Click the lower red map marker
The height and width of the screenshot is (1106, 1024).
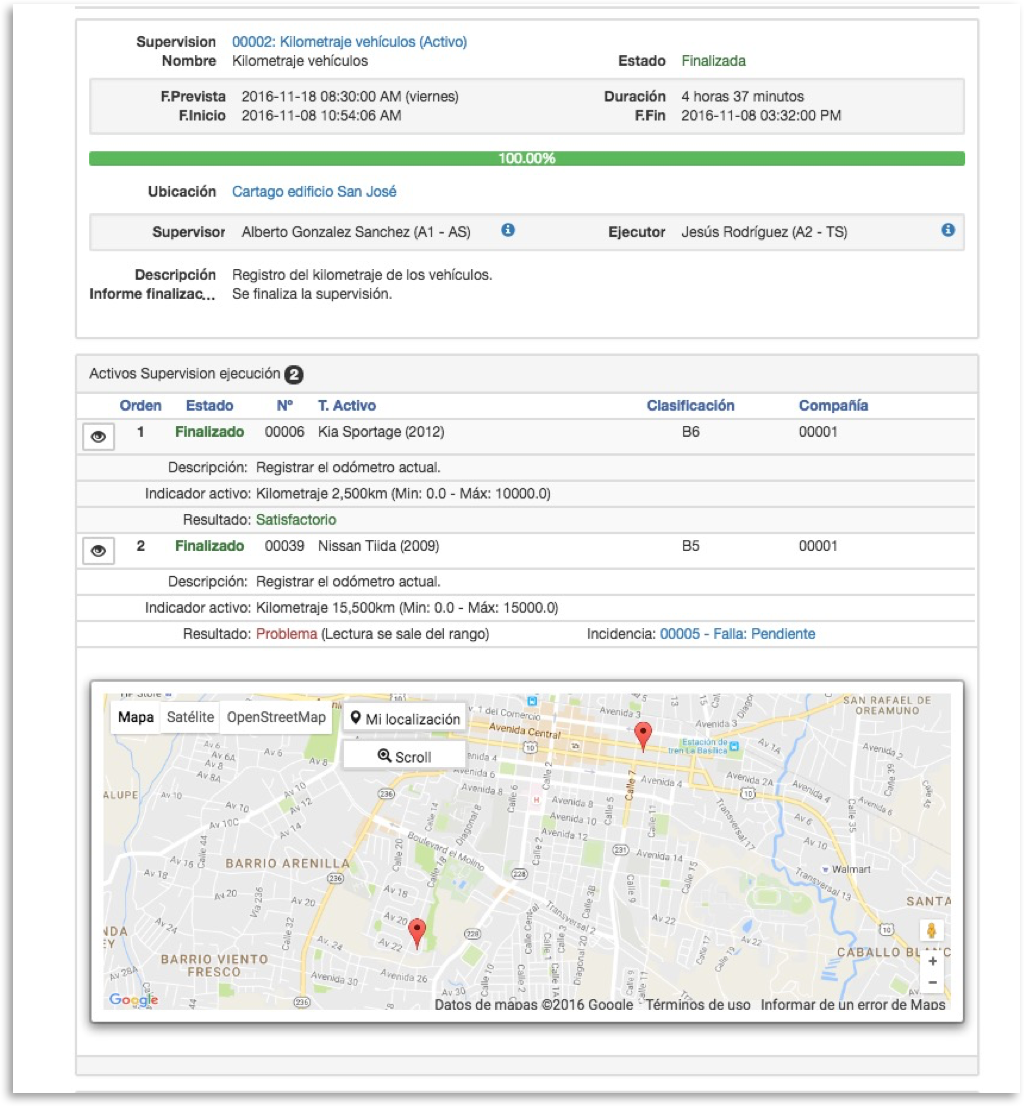[418, 933]
